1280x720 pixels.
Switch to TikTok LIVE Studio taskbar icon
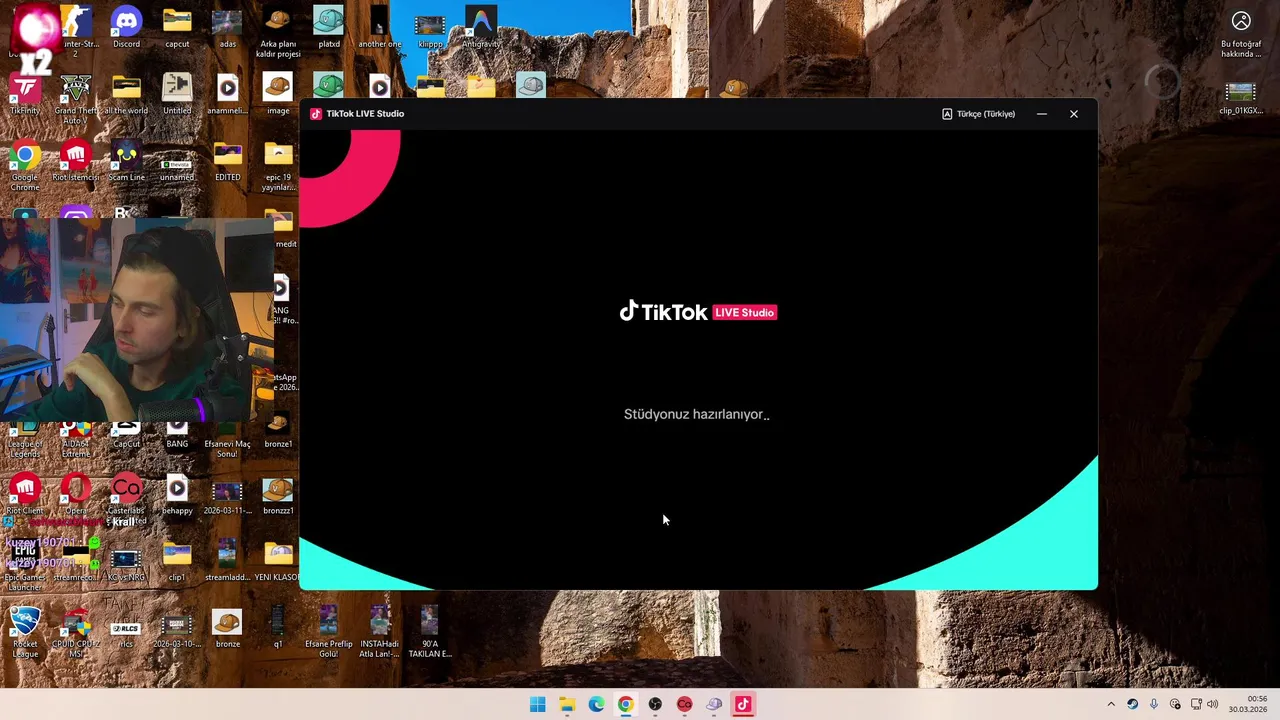(743, 705)
